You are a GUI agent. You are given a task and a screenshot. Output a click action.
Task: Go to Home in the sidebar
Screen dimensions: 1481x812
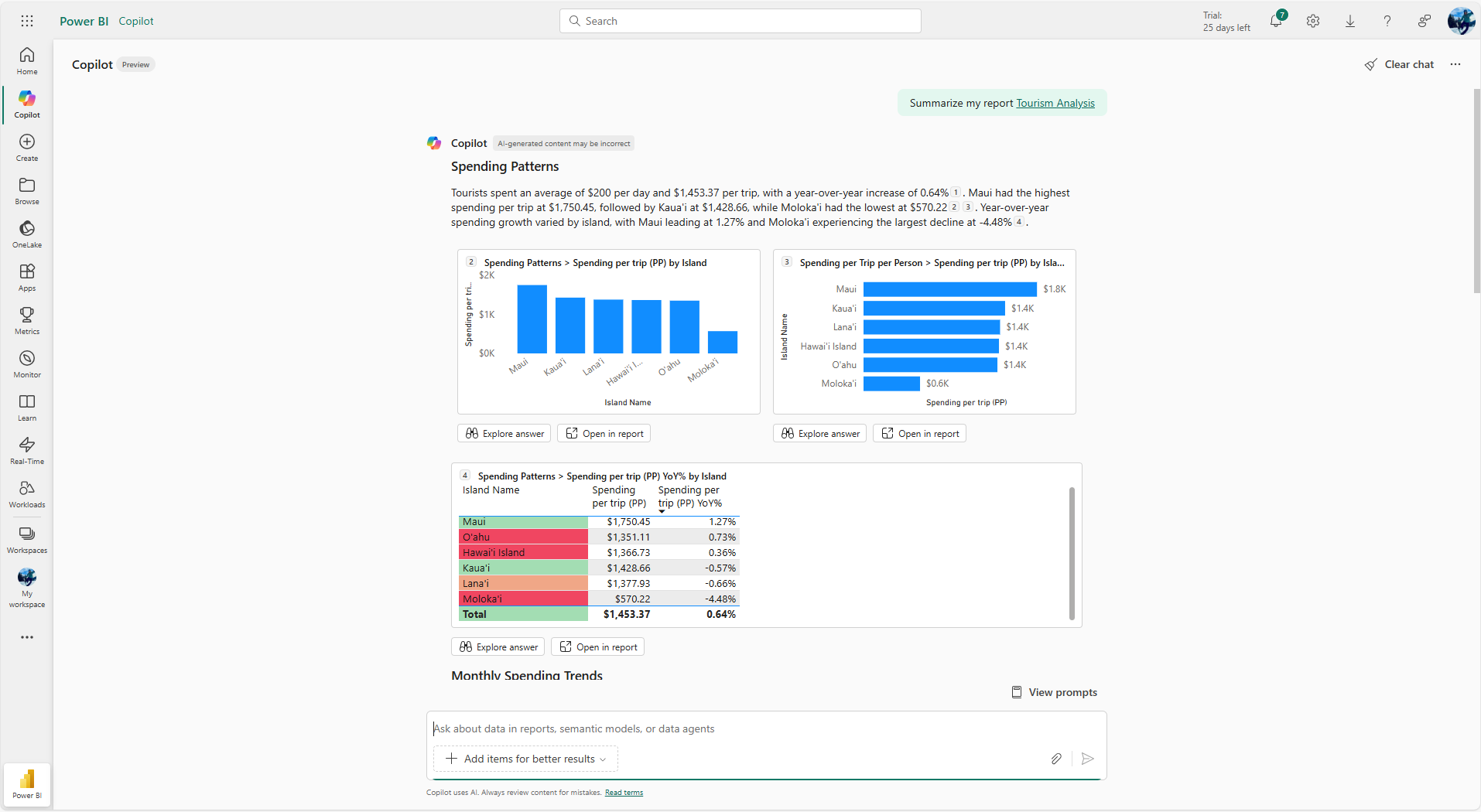coord(27,61)
